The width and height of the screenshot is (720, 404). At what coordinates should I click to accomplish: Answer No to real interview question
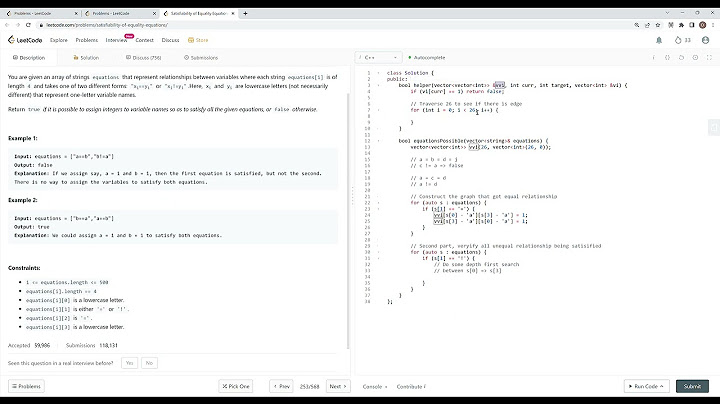pos(149,363)
